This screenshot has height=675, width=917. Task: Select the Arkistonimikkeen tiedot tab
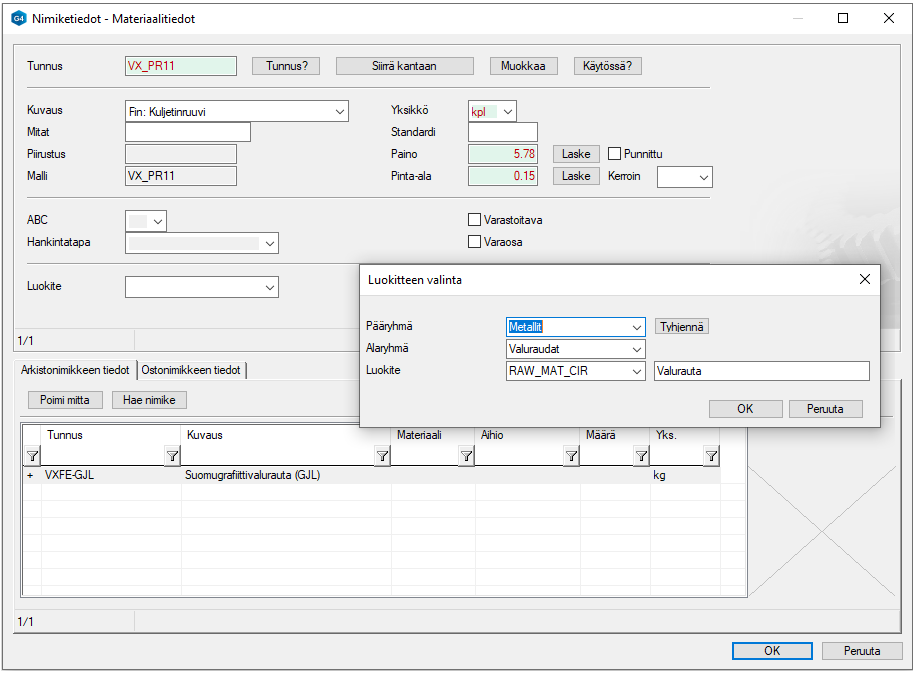point(75,370)
